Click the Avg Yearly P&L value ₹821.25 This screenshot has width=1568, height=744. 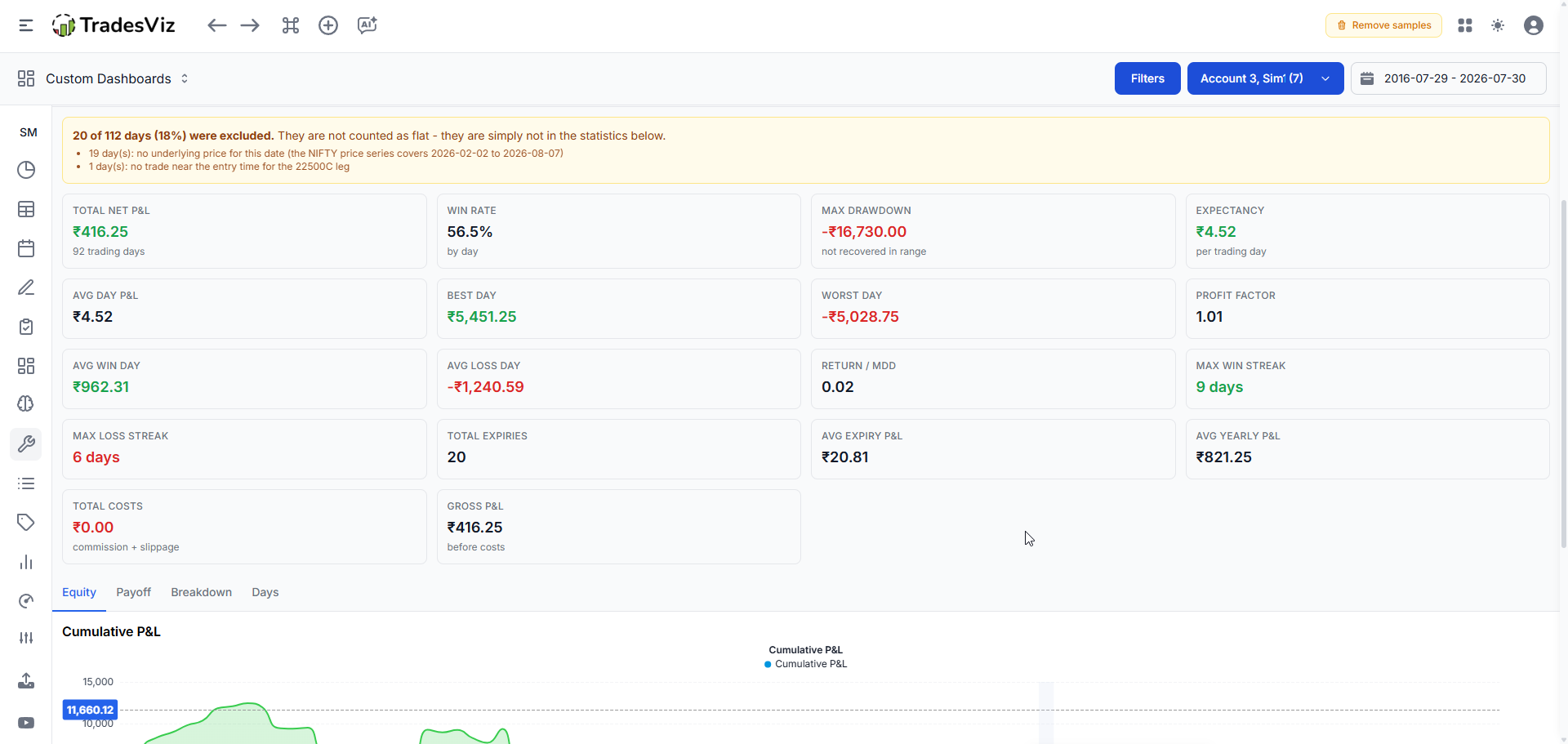pyautogui.click(x=1223, y=457)
